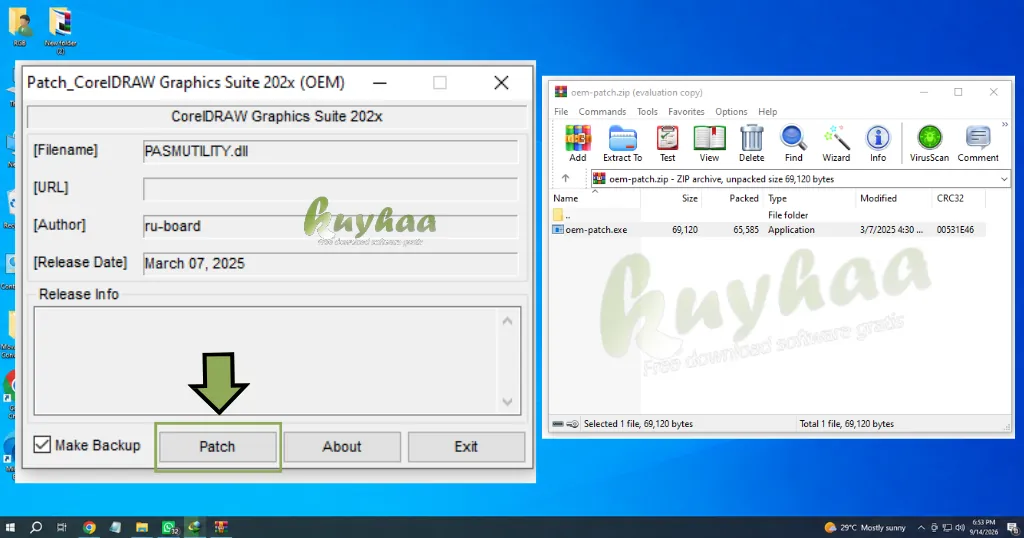This screenshot has height=538, width=1024.
Task: Open the View tool in WinRAR
Action: 709,143
